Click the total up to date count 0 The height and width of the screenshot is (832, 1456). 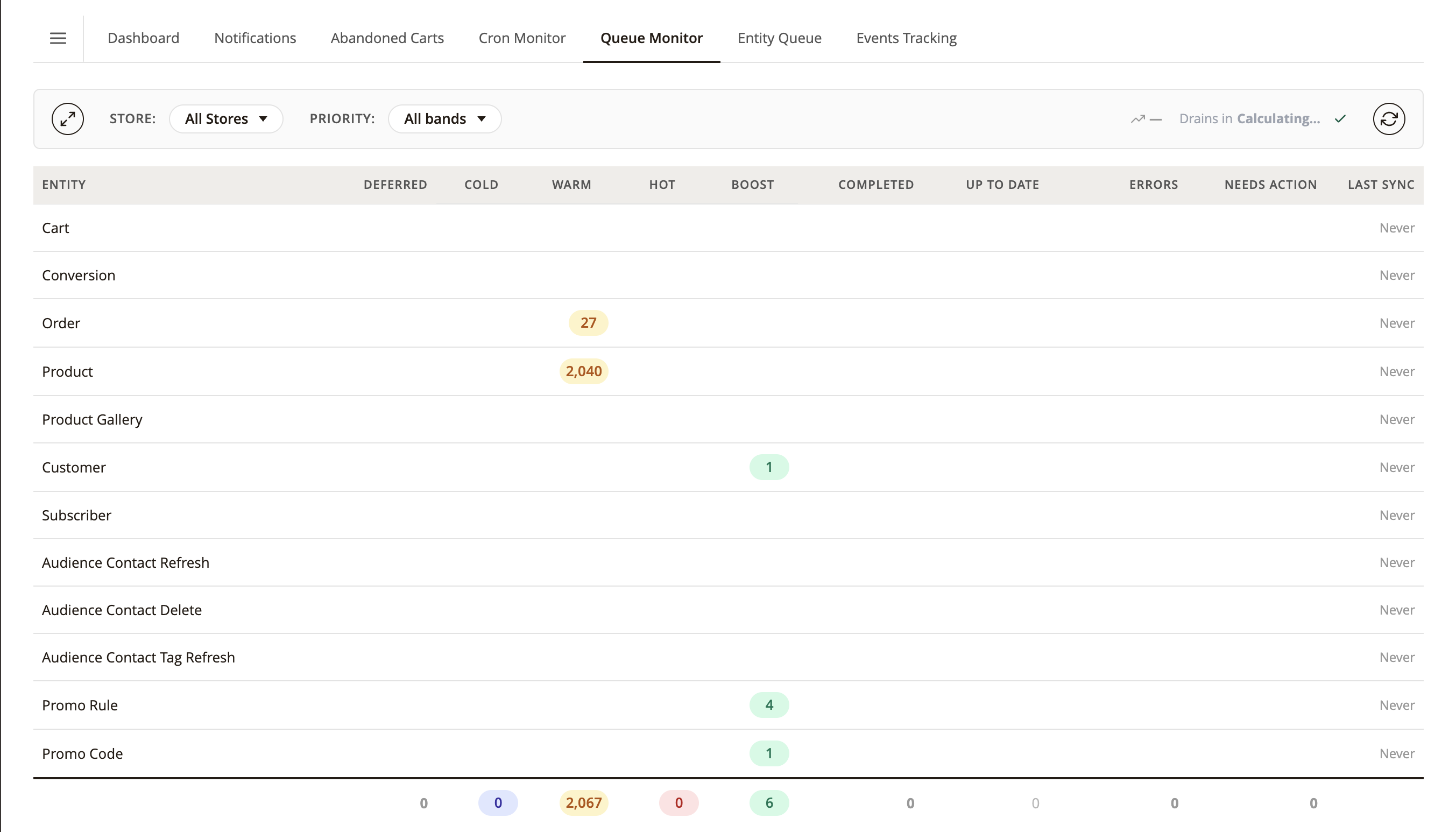click(1035, 803)
